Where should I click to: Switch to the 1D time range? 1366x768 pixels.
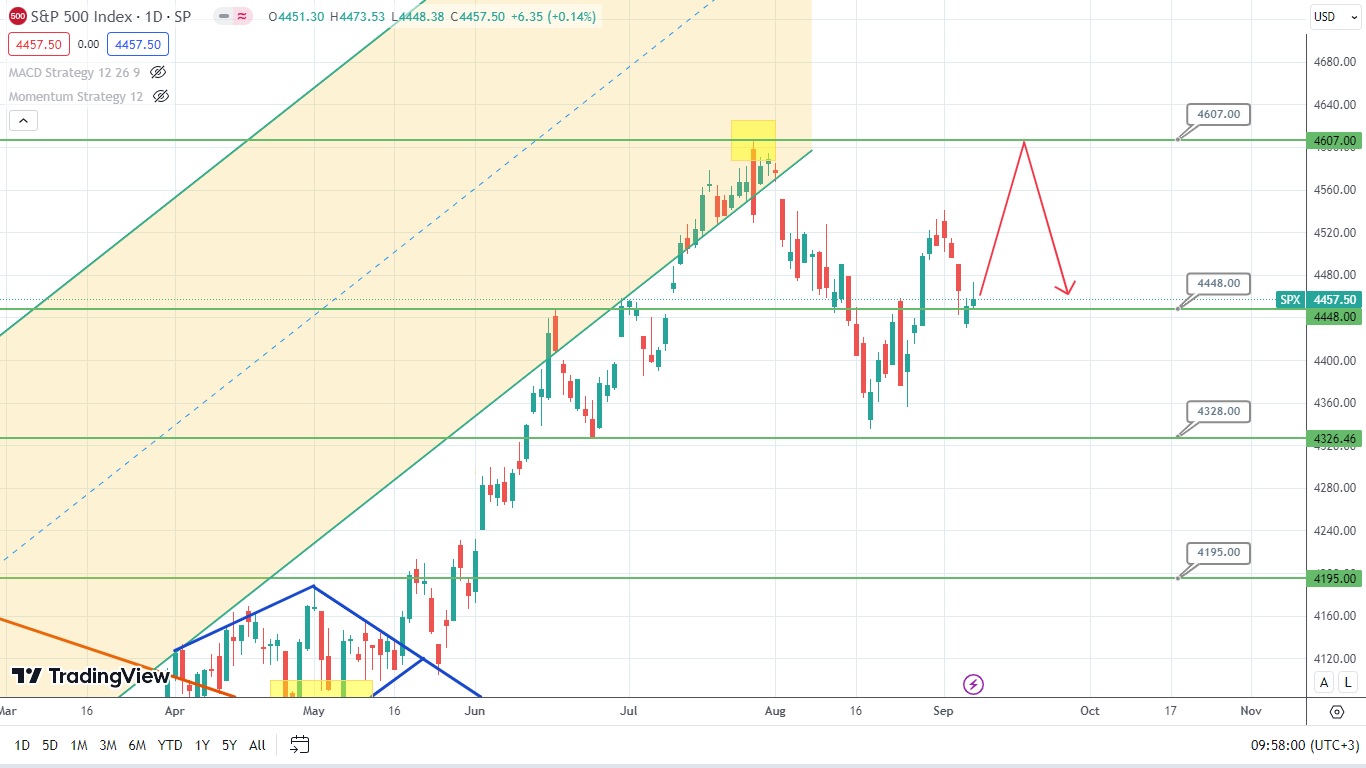[x=22, y=745]
